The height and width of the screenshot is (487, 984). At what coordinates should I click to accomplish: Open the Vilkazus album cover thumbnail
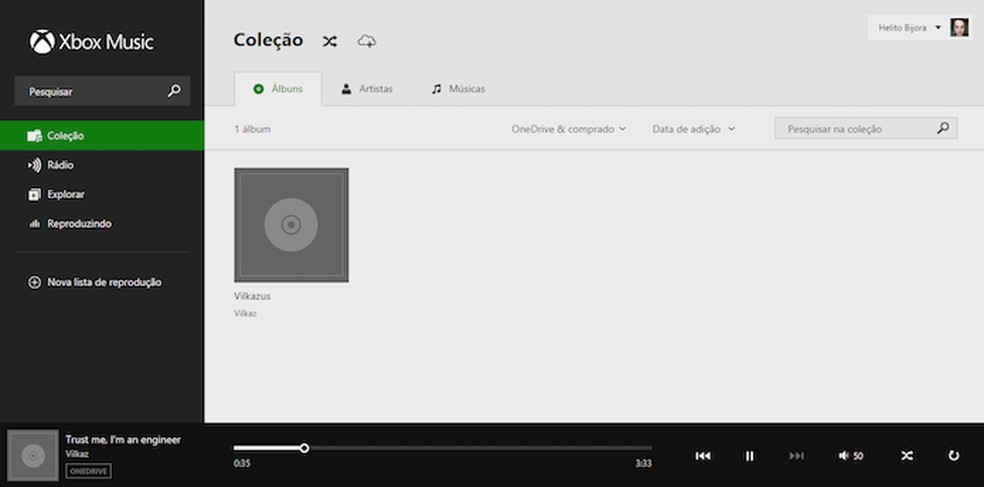pyautogui.click(x=291, y=225)
